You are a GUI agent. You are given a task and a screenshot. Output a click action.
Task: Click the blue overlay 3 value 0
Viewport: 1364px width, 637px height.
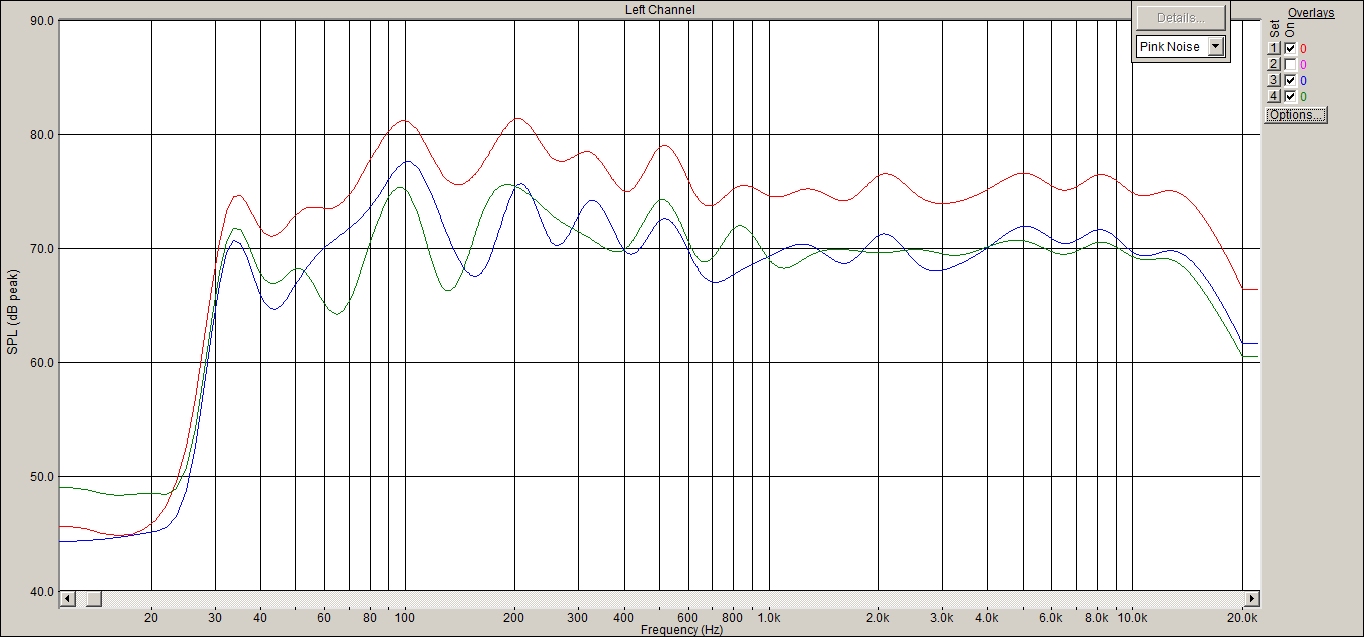pyautogui.click(x=1303, y=80)
